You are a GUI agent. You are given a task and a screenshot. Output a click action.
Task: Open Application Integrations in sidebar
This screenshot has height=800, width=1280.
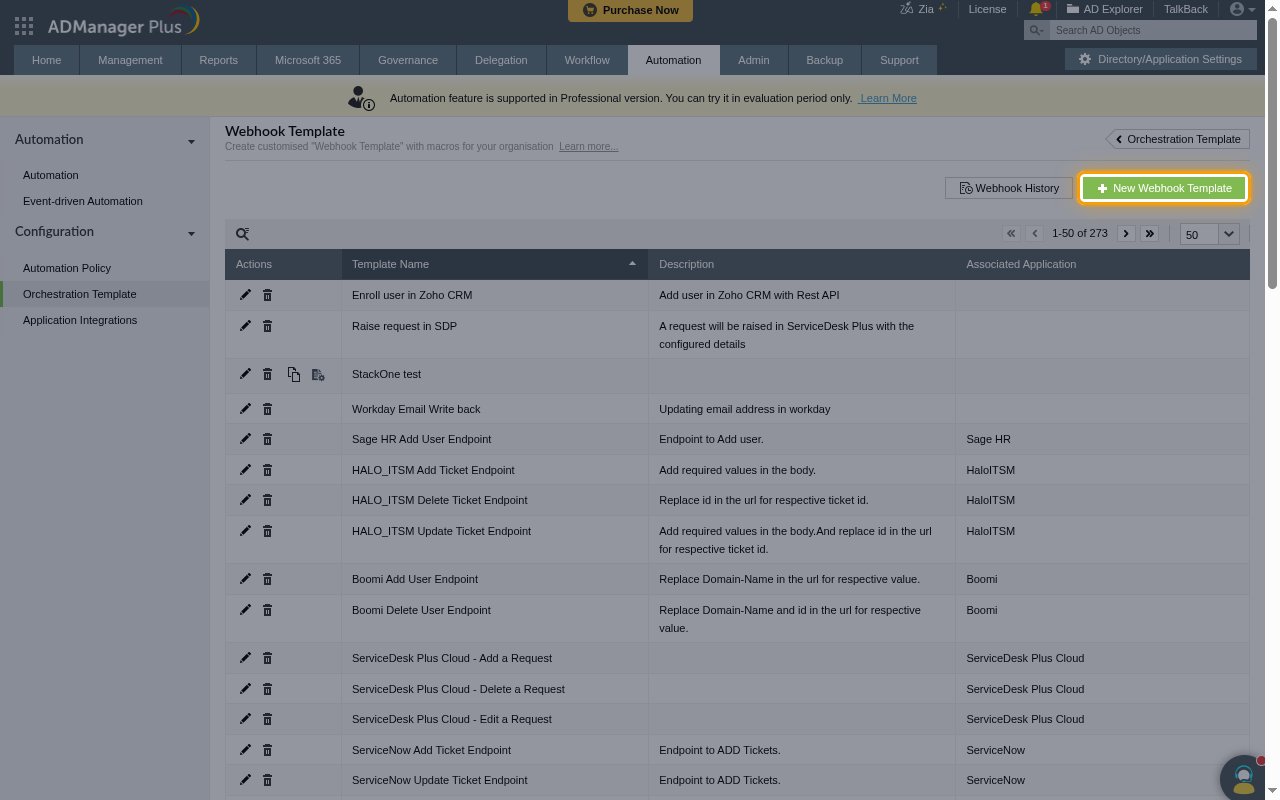[x=80, y=320]
